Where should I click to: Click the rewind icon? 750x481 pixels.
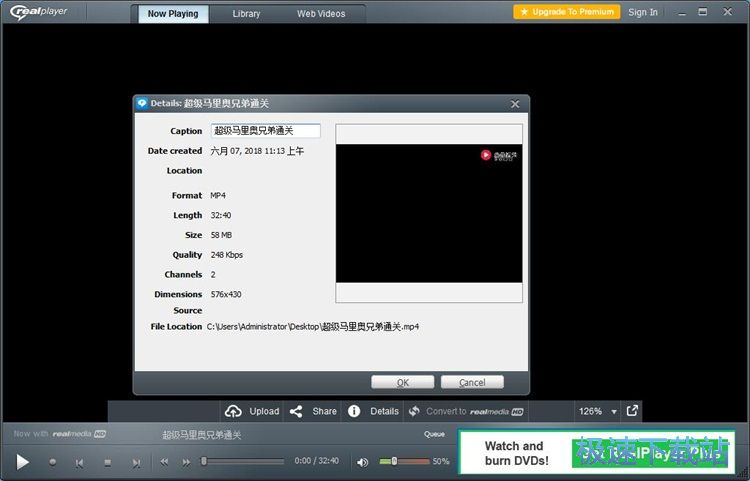coord(164,462)
